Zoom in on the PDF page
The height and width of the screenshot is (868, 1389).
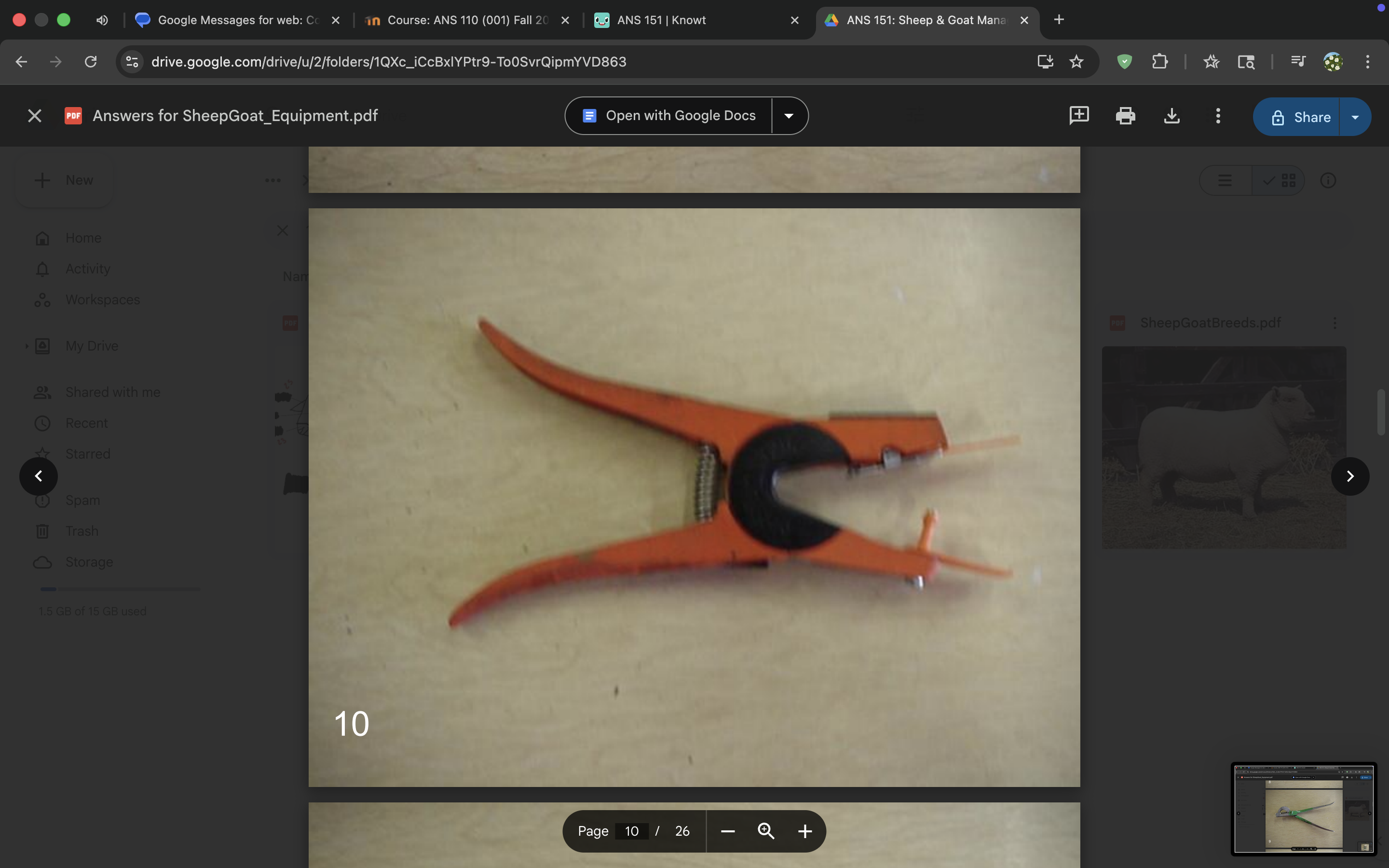[x=804, y=831]
